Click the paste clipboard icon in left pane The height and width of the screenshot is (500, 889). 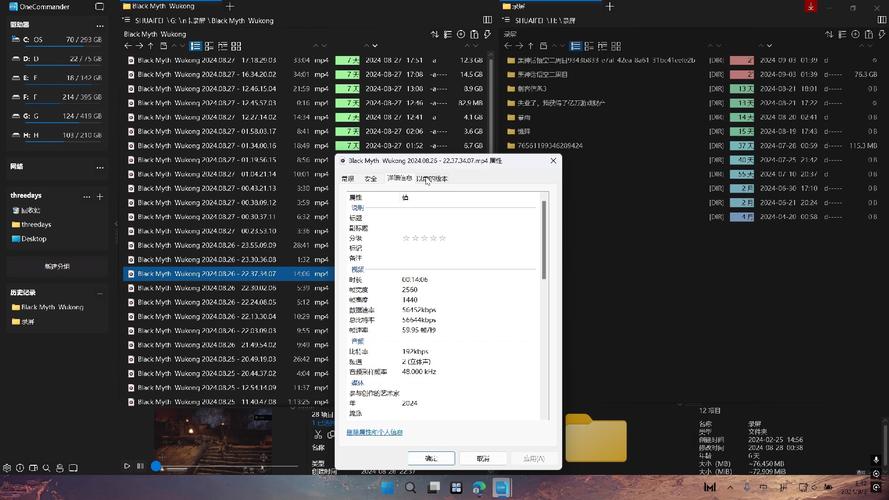[474, 35]
